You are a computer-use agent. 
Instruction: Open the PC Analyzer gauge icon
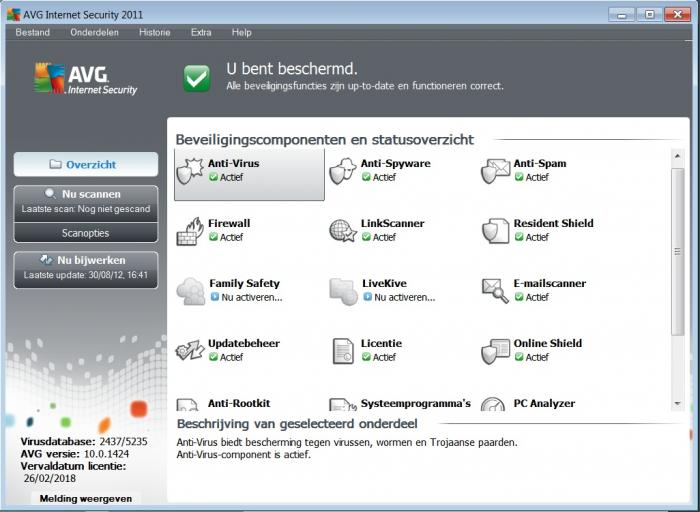493,404
